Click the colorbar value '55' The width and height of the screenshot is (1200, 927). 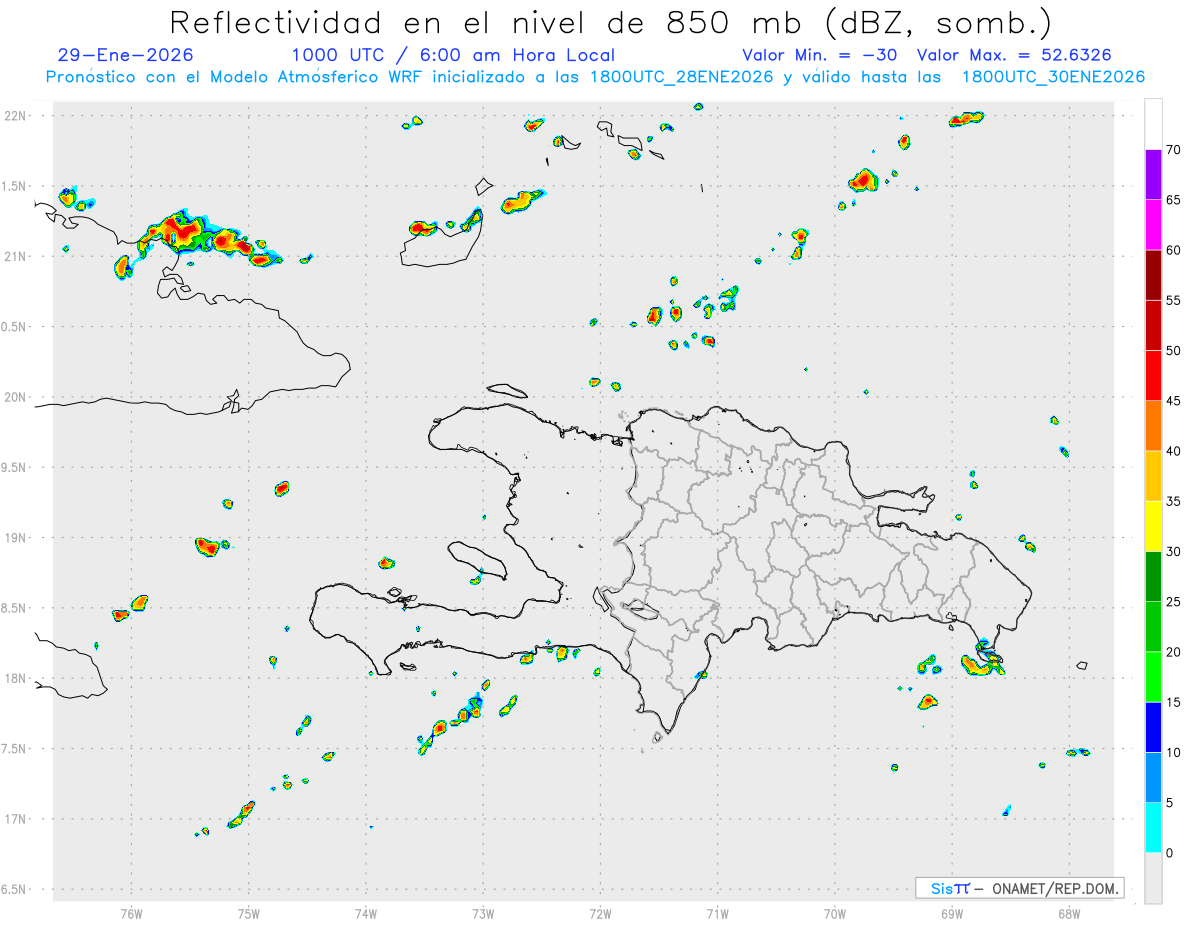pyautogui.click(x=1174, y=301)
